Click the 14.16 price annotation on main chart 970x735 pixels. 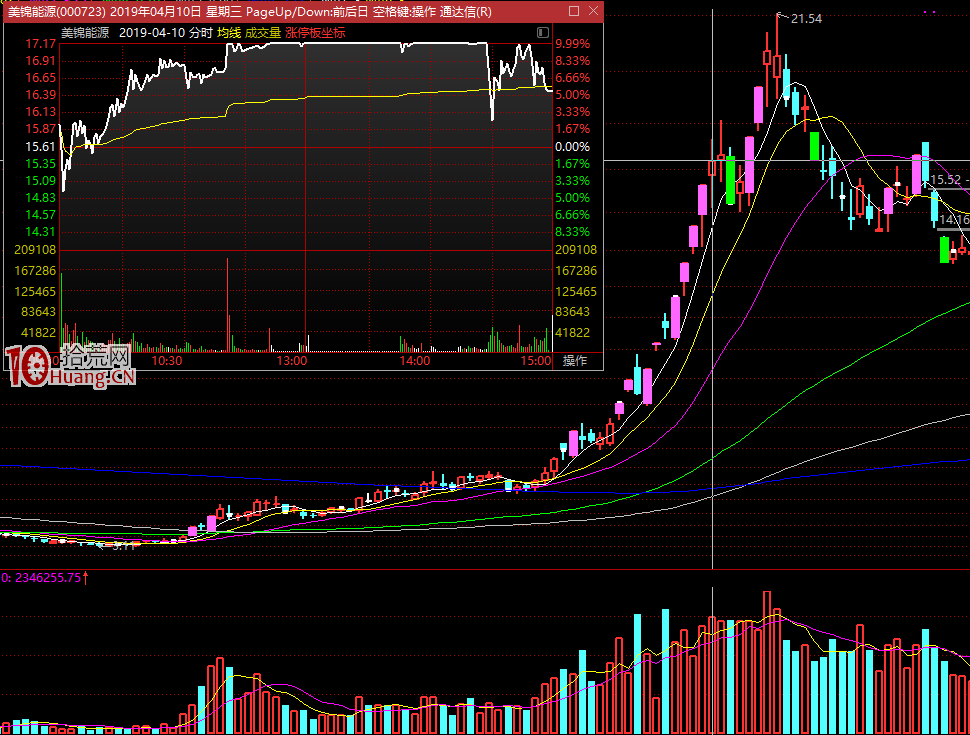tap(955, 220)
